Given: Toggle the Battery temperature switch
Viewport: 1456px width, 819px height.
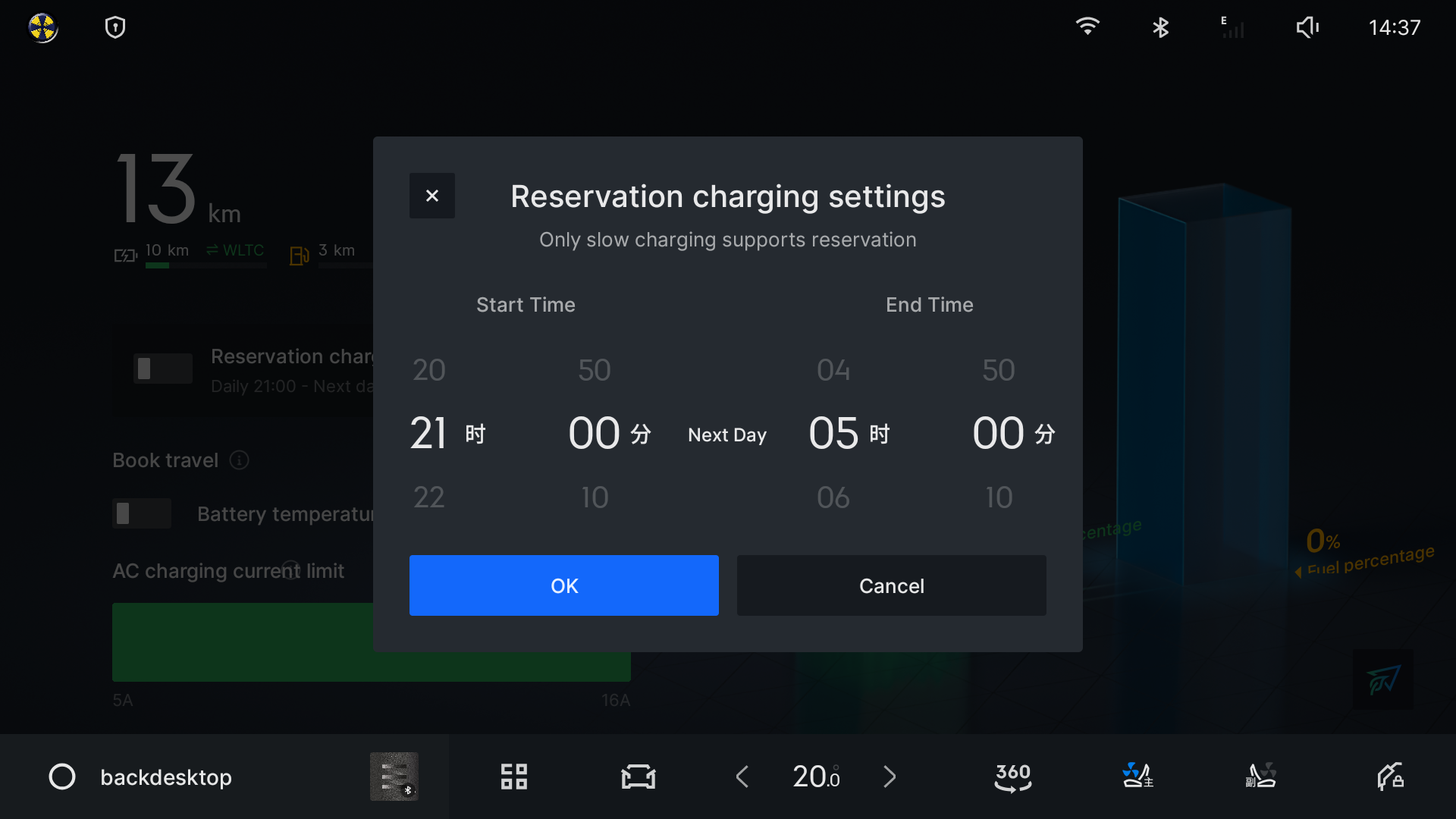Looking at the screenshot, I should point(142,513).
